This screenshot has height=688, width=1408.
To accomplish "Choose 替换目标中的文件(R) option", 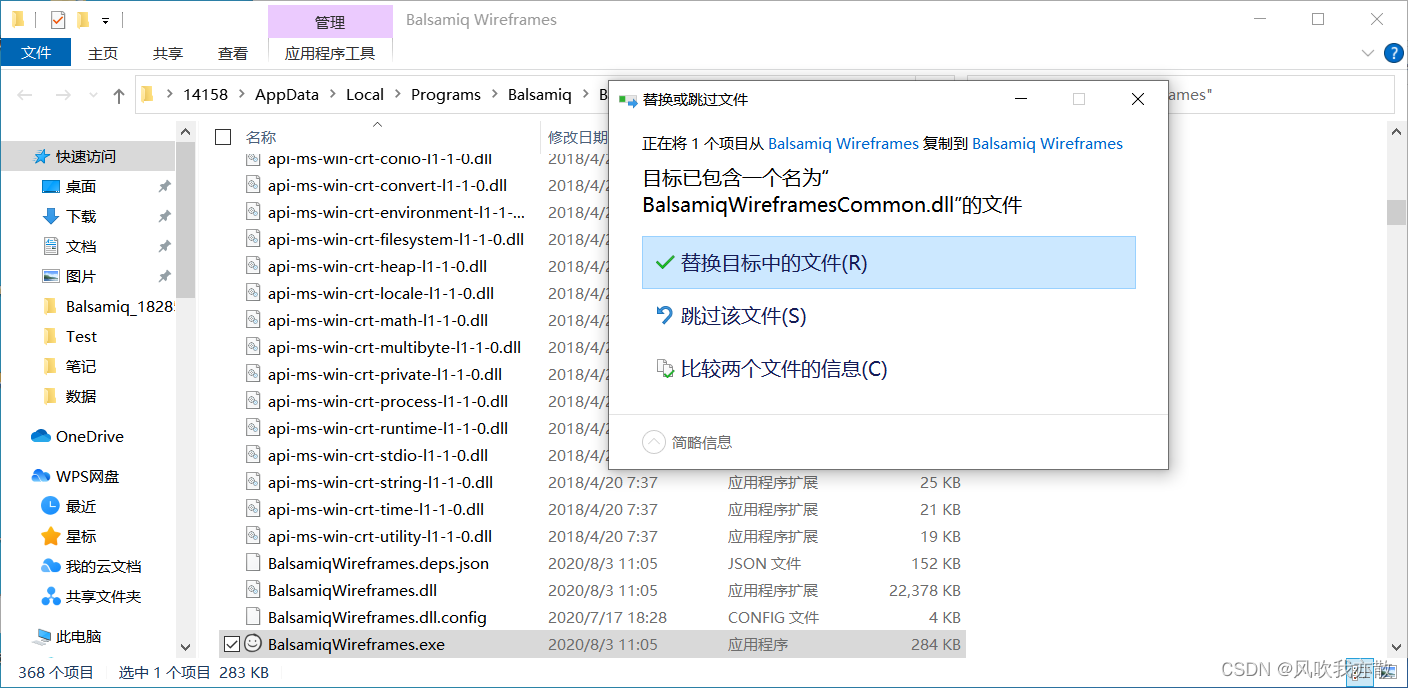I will pyautogui.click(x=888, y=262).
